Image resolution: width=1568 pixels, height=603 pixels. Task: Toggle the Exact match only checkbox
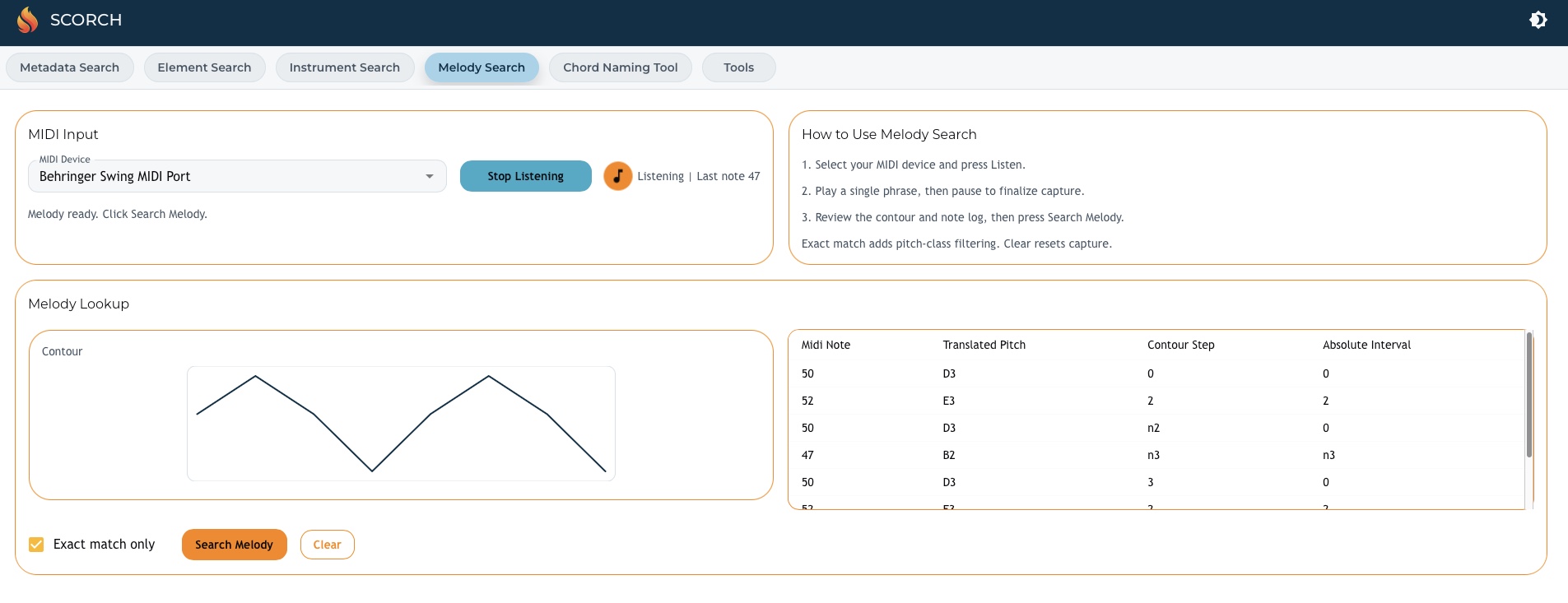[x=36, y=544]
